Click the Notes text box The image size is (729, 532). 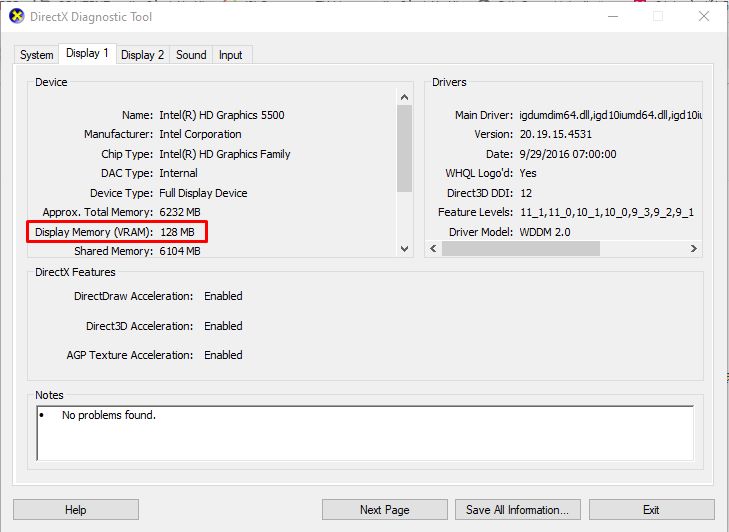(x=365, y=433)
